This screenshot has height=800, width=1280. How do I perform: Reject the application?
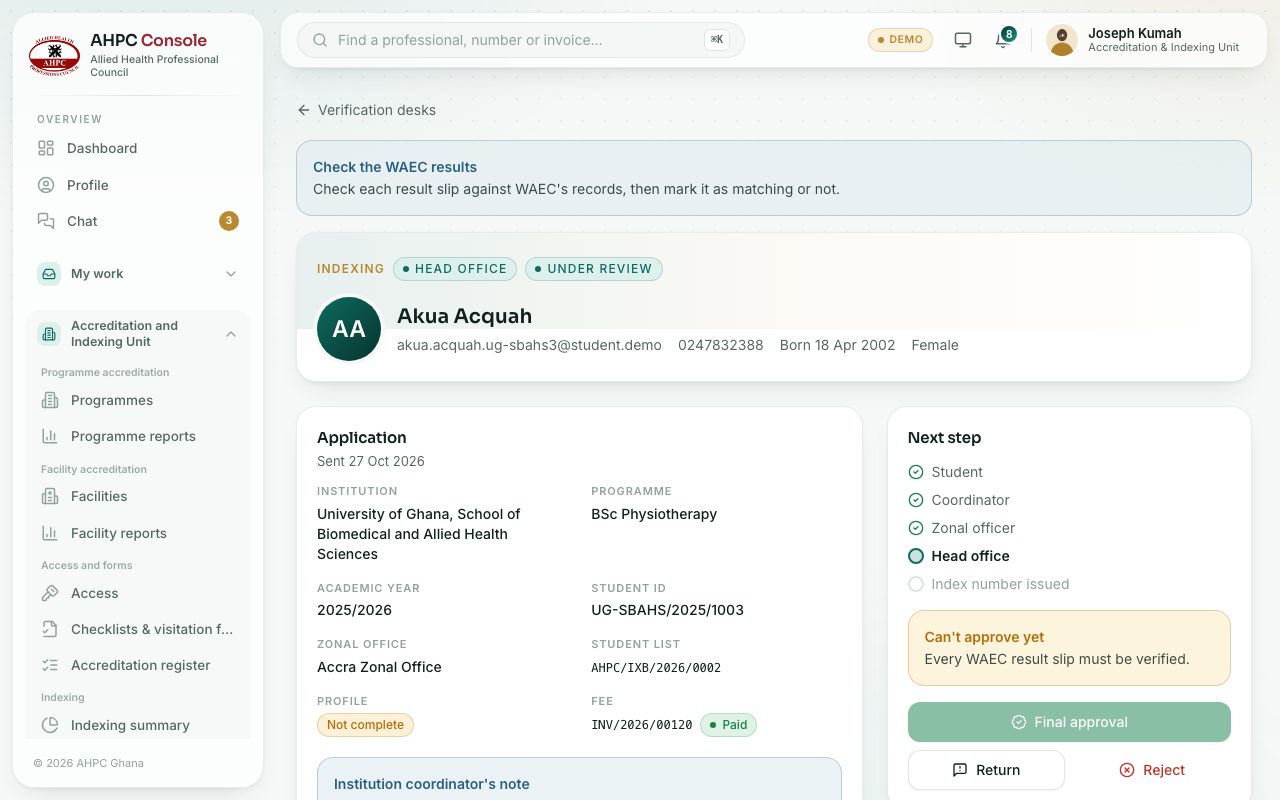tap(1152, 770)
